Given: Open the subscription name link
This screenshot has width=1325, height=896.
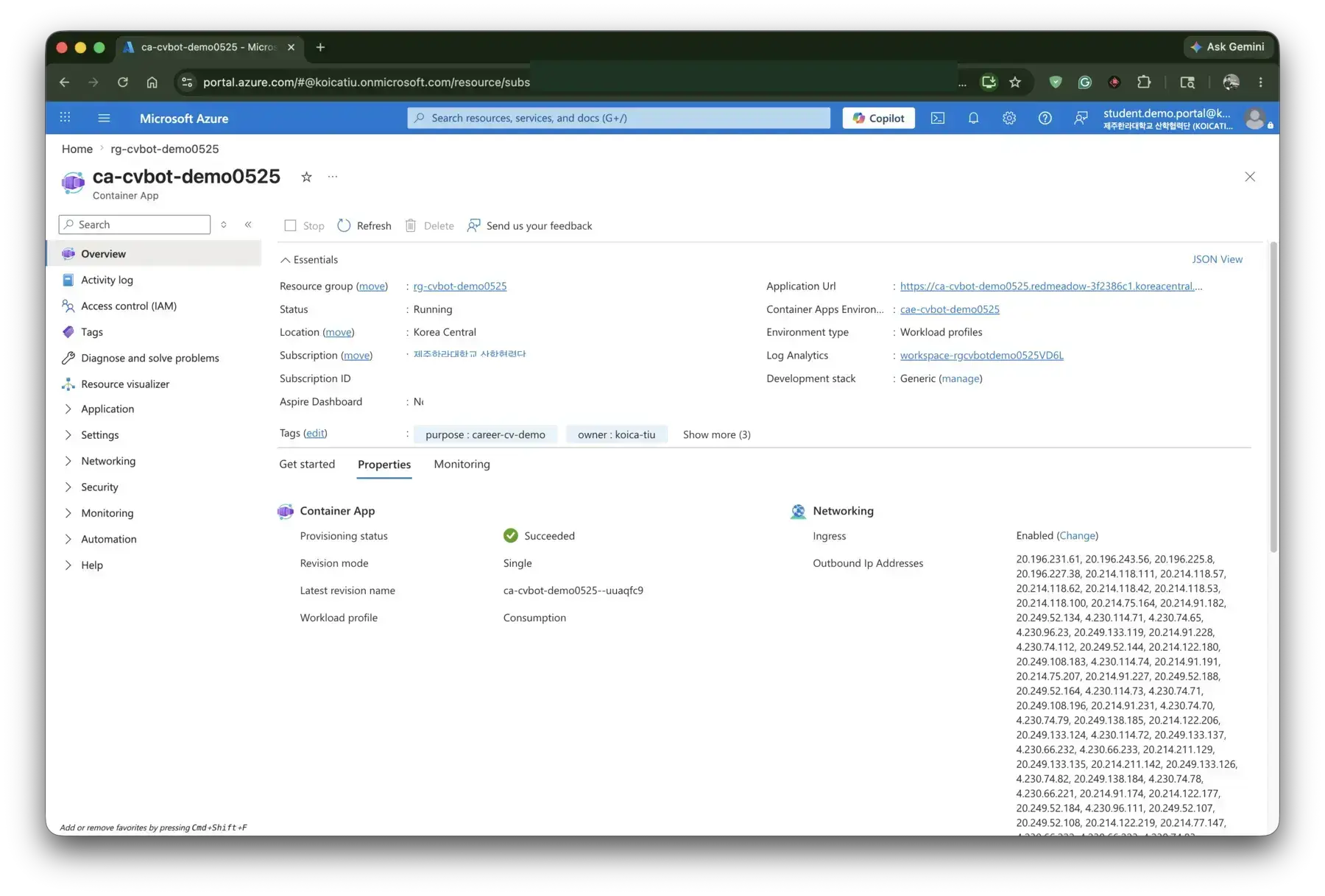Looking at the screenshot, I should click(x=470, y=354).
